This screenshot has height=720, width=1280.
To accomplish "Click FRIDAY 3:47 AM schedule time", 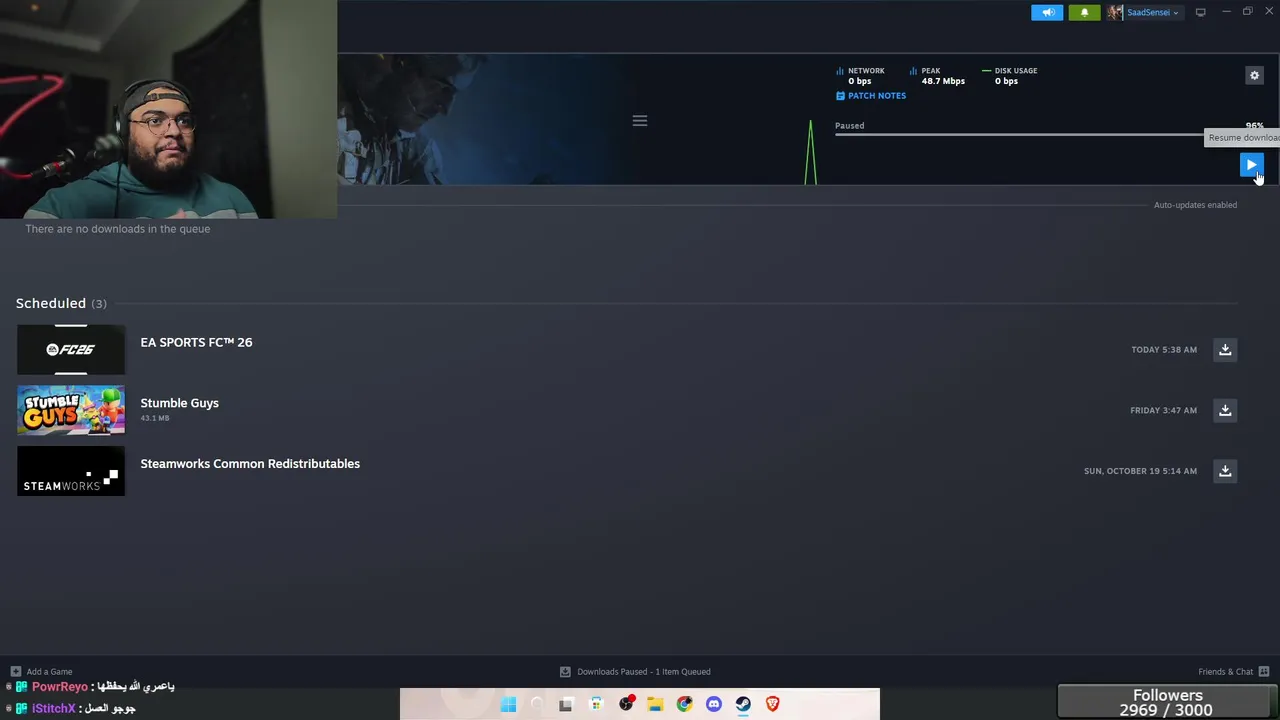I will click(1163, 410).
